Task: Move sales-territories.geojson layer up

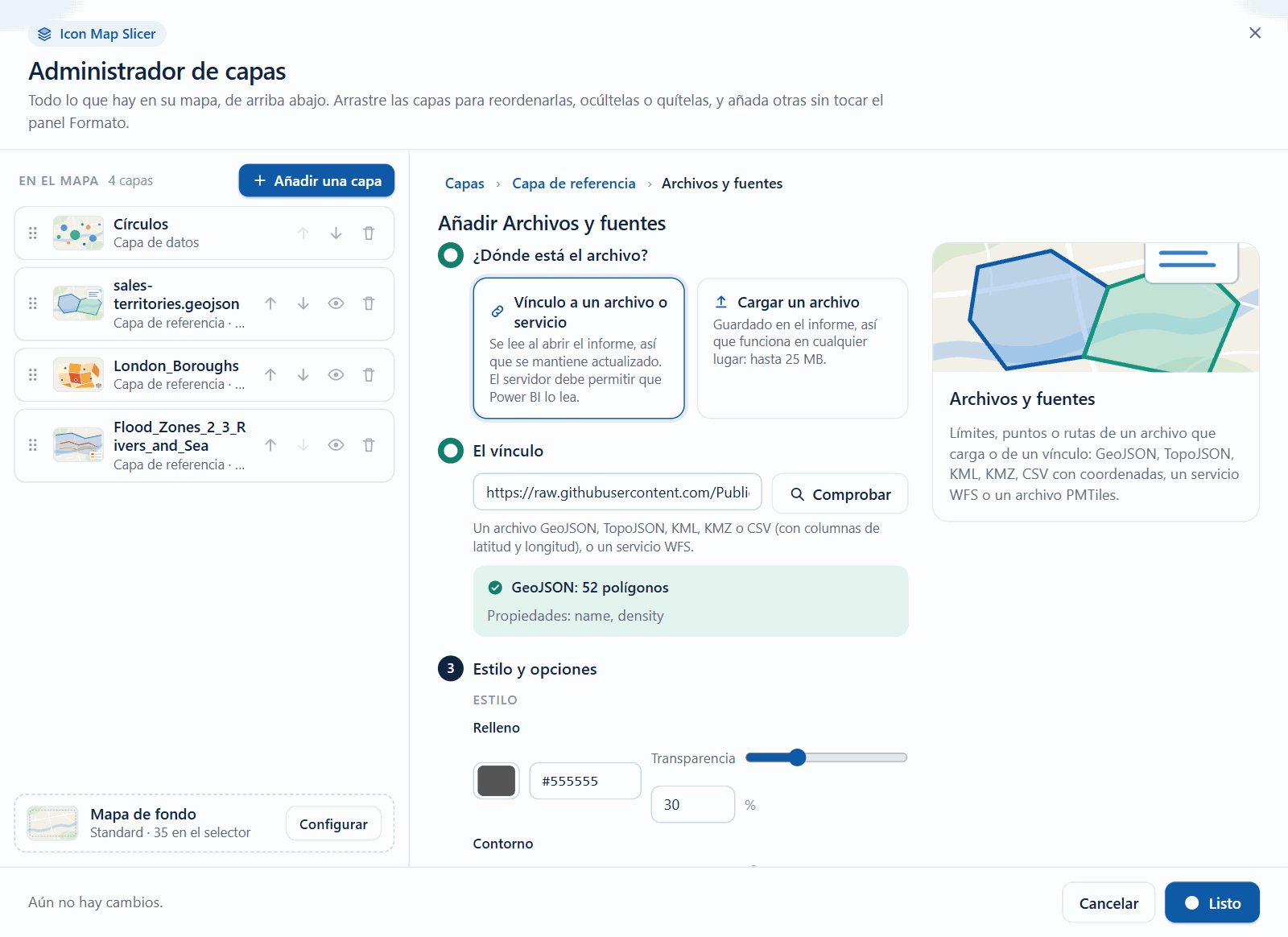Action: coord(270,303)
